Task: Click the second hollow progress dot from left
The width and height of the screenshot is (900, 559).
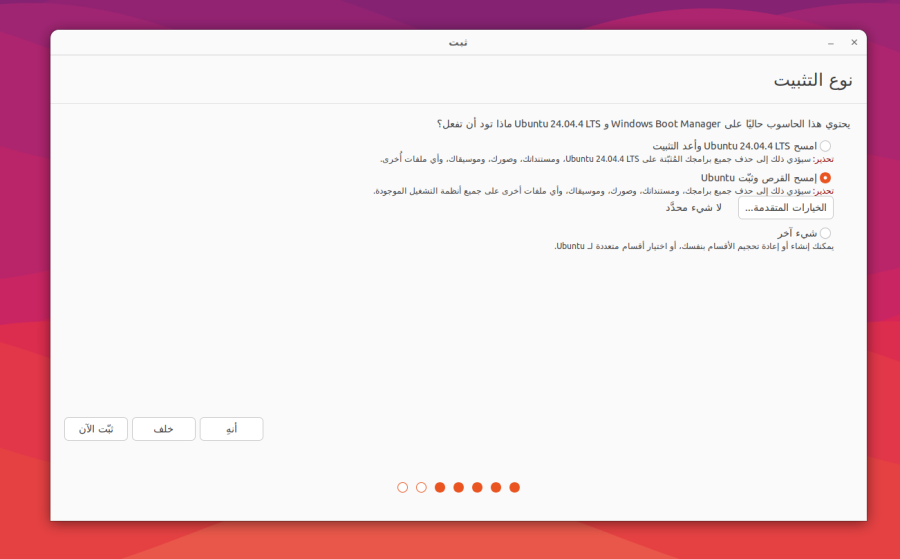Action: (421, 487)
